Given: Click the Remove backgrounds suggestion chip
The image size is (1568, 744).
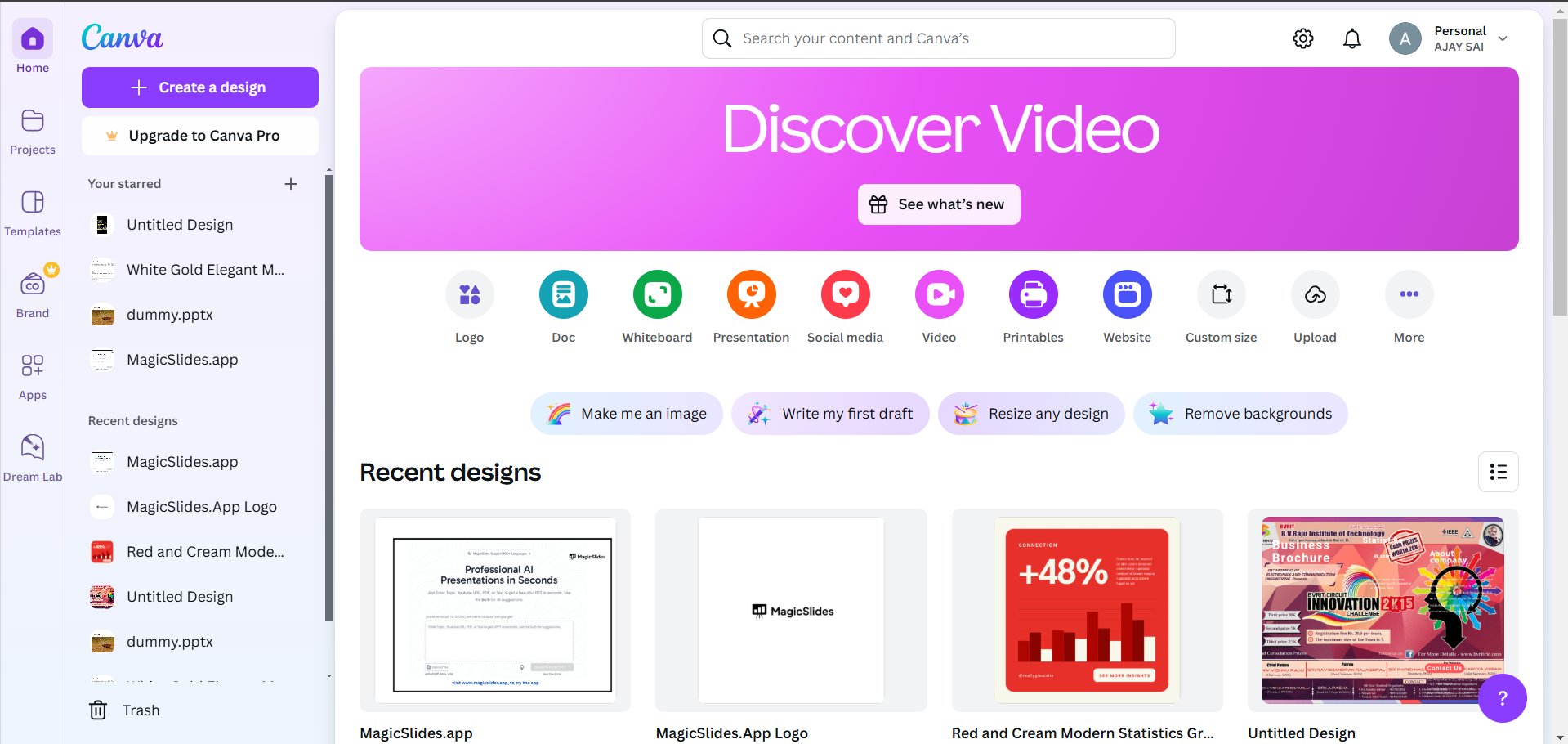Looking at the screenshot, I should (1240, 414).
